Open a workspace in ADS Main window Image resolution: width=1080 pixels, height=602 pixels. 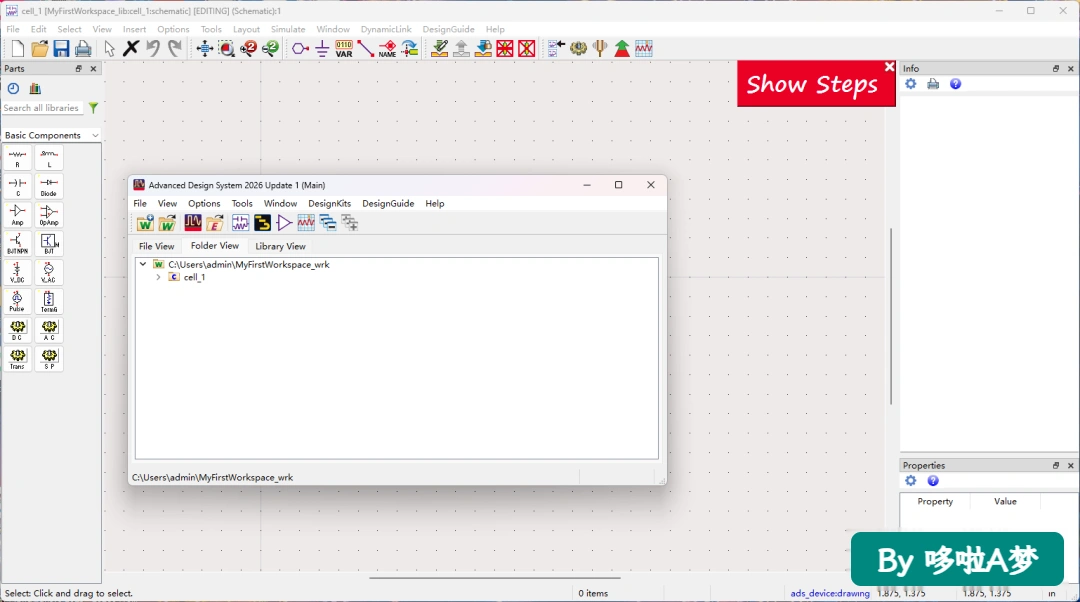(167, 222)
